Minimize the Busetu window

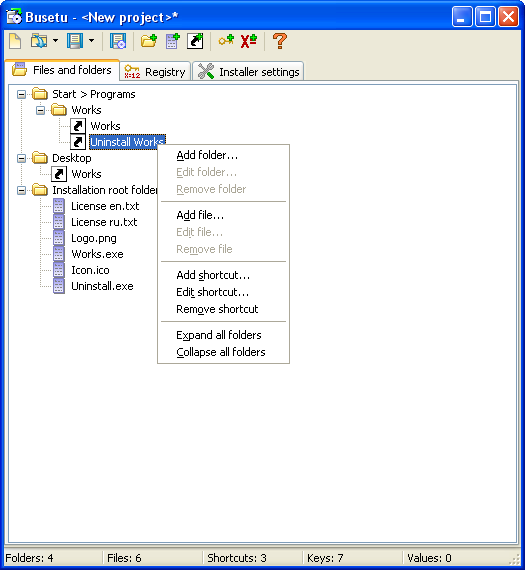click(x=462, y=17)
